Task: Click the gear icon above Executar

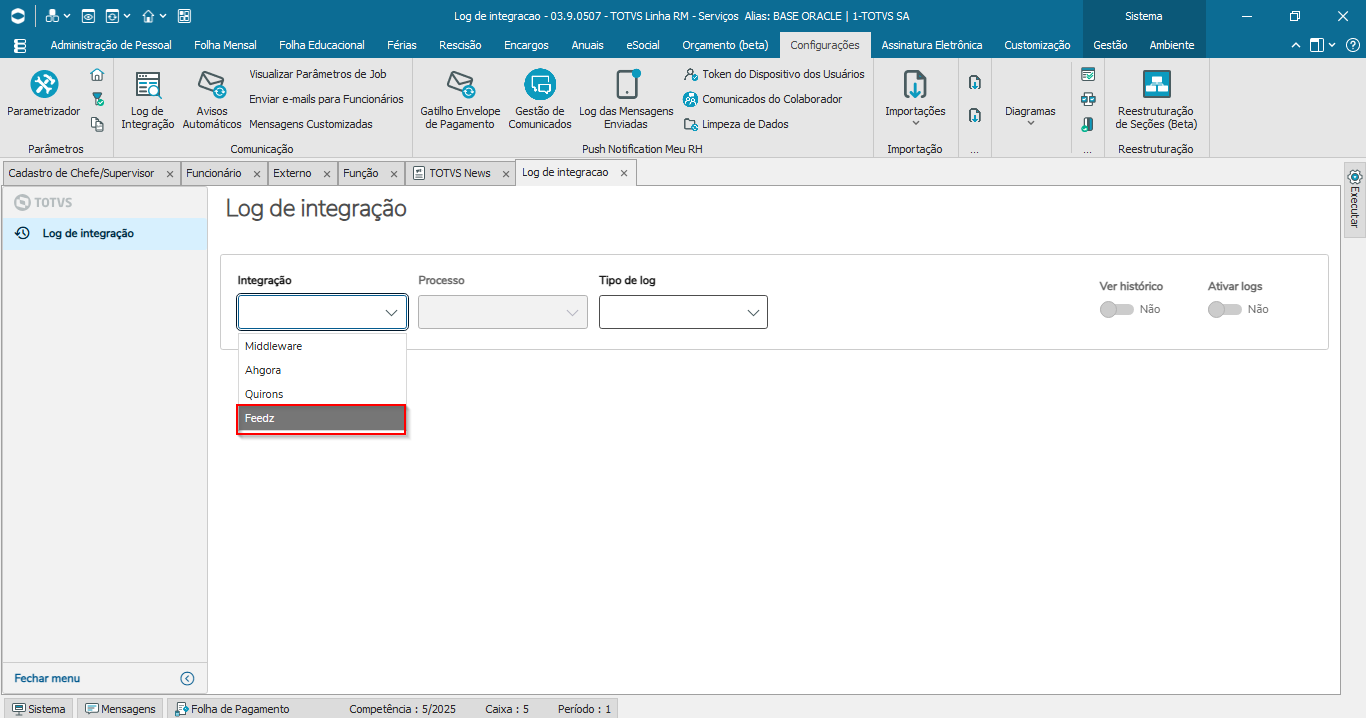Action: tap(1355, 176)
